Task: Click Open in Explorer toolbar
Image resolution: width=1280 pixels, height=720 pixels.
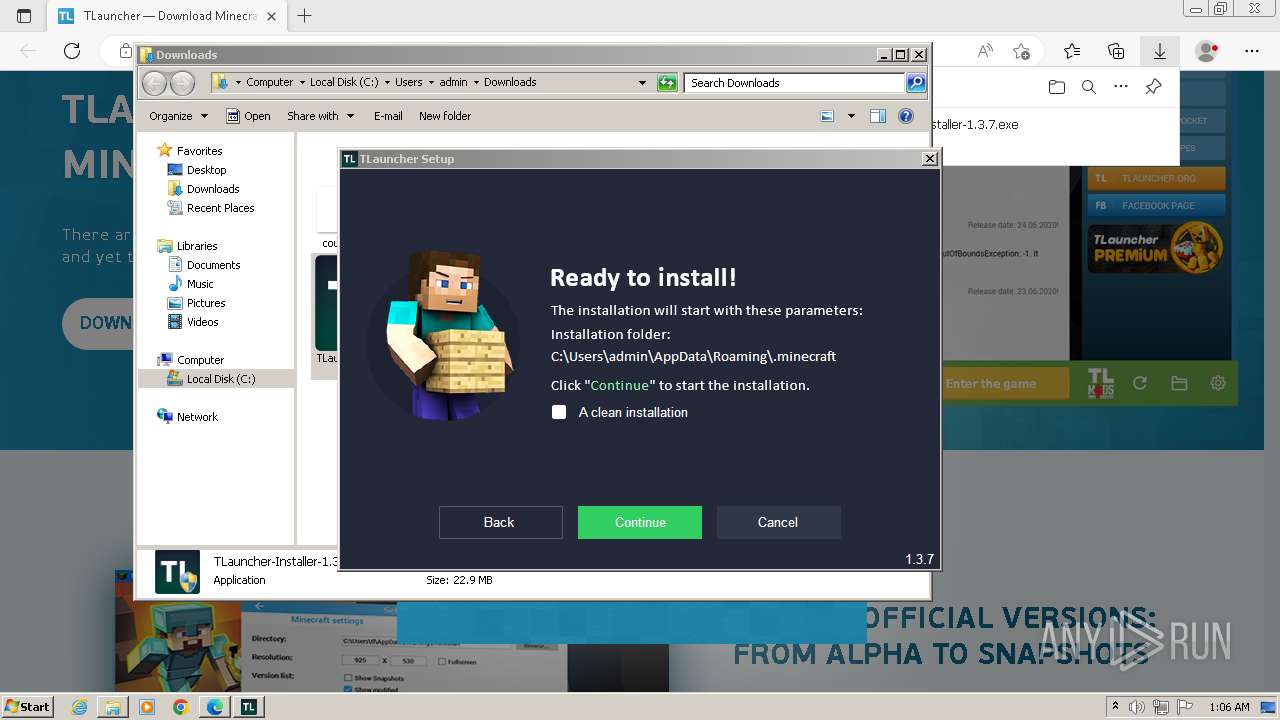Action: point(248,116)
